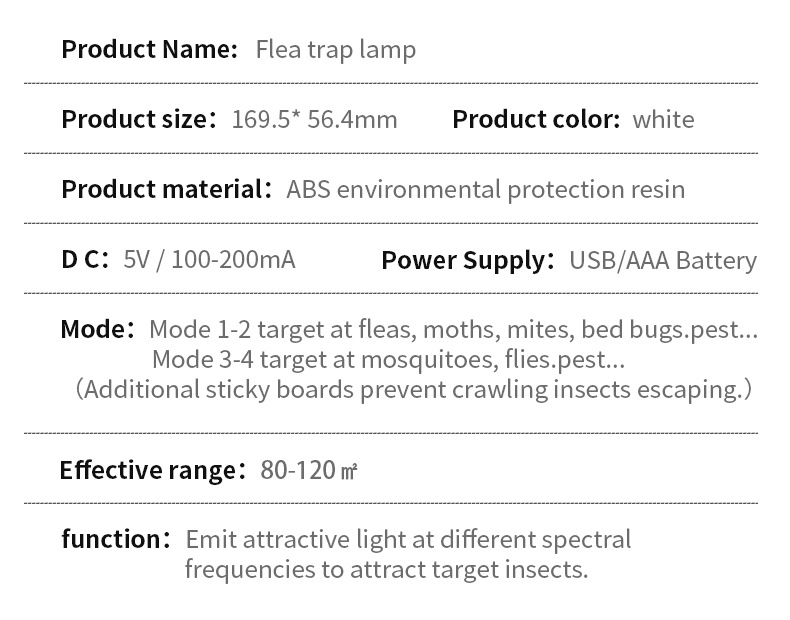Click the additional sticky boards note
This screenshot has width=790, height=620.
point(412,388)
